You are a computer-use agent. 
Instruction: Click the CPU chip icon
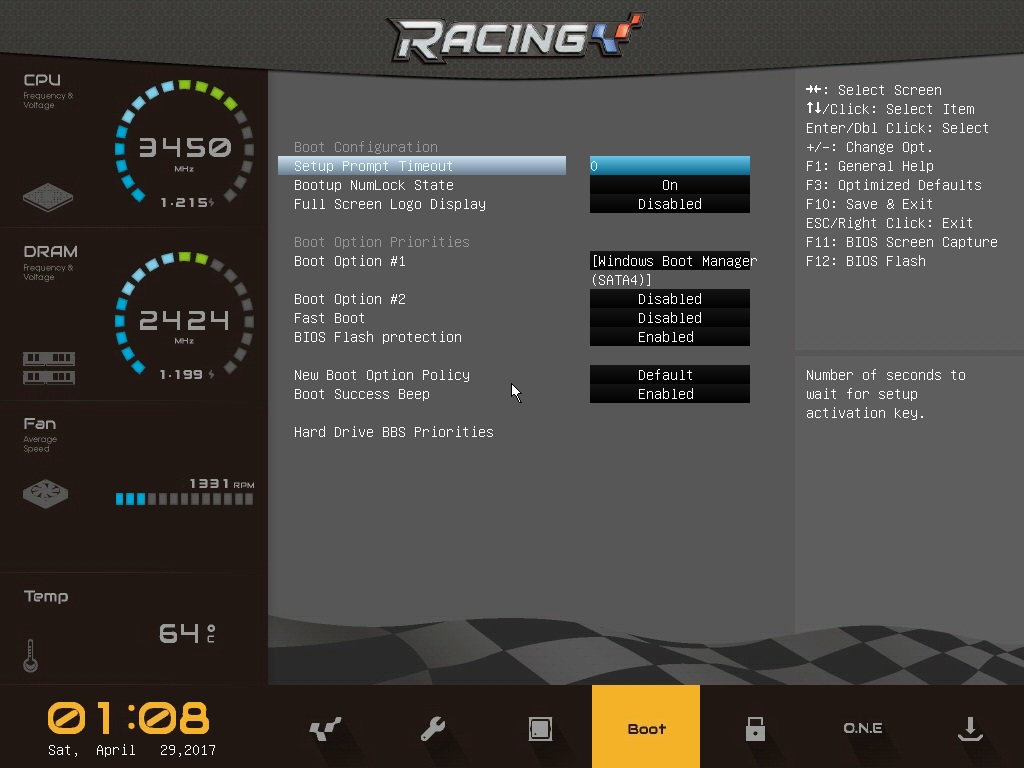tap(48, 197)
